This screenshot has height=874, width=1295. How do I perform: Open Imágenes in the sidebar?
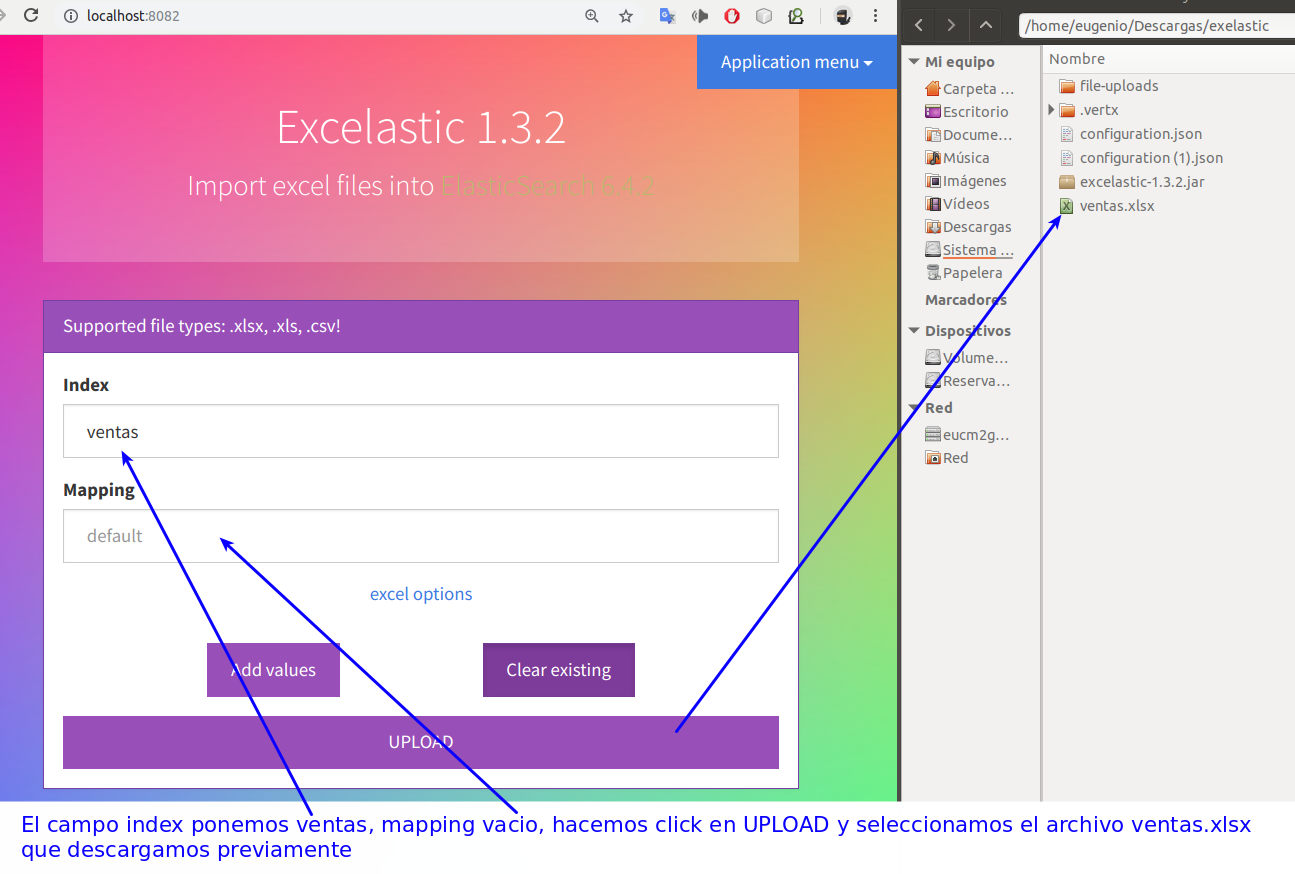(x=966, y=181)
